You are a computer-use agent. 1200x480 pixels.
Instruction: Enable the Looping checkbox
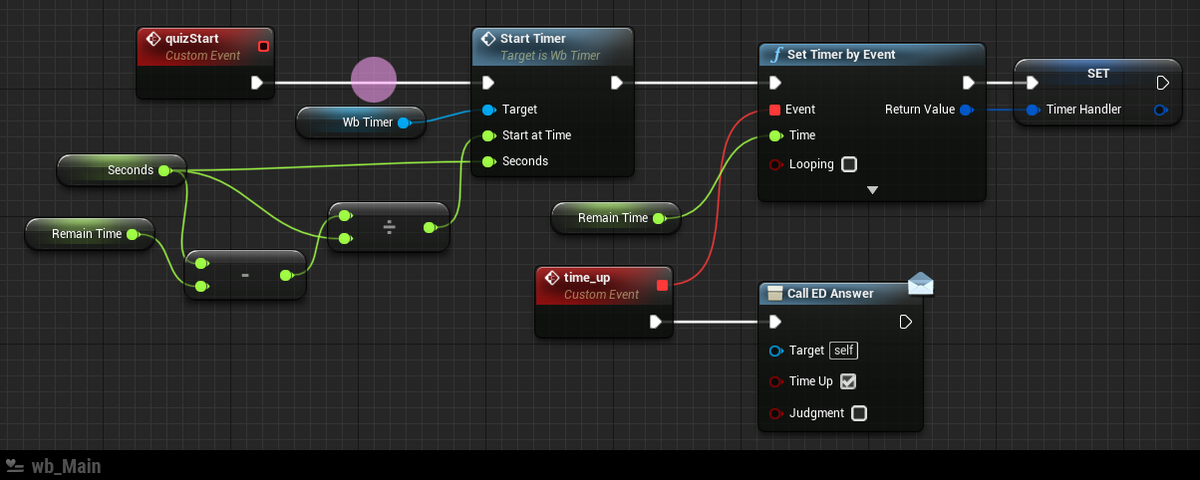[849, 164]
